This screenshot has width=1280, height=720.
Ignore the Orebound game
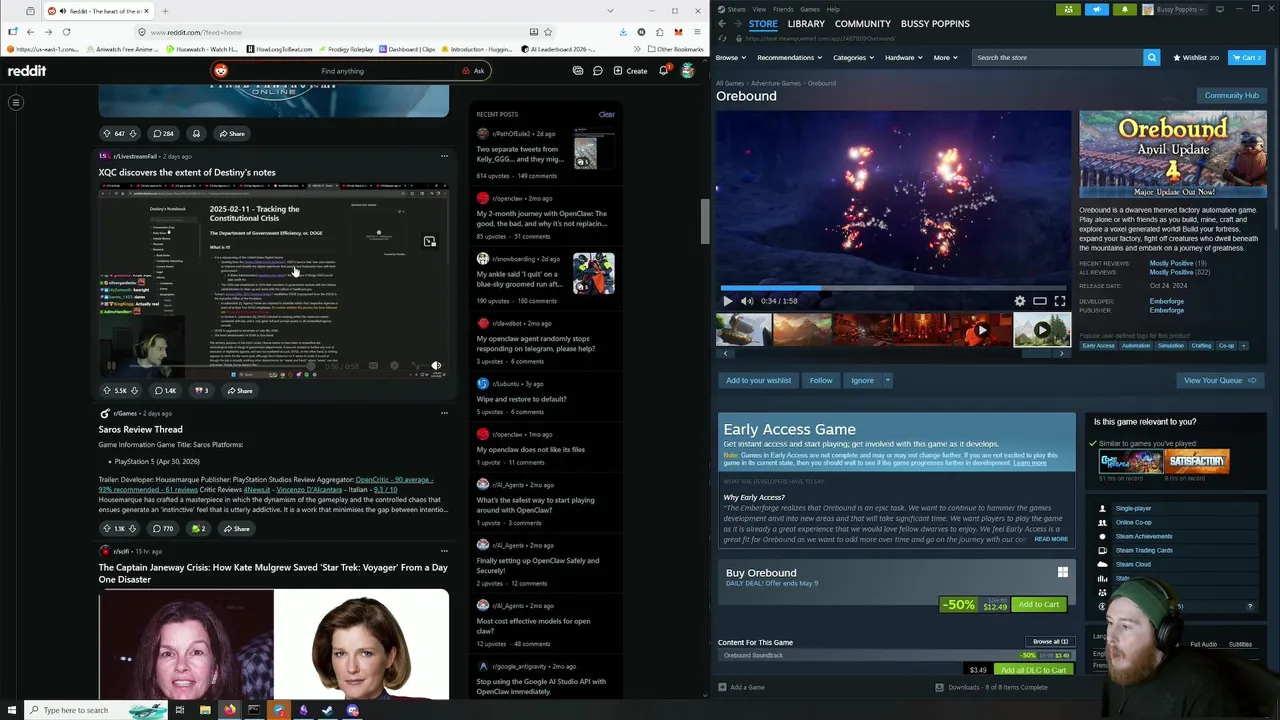(862, 380)
